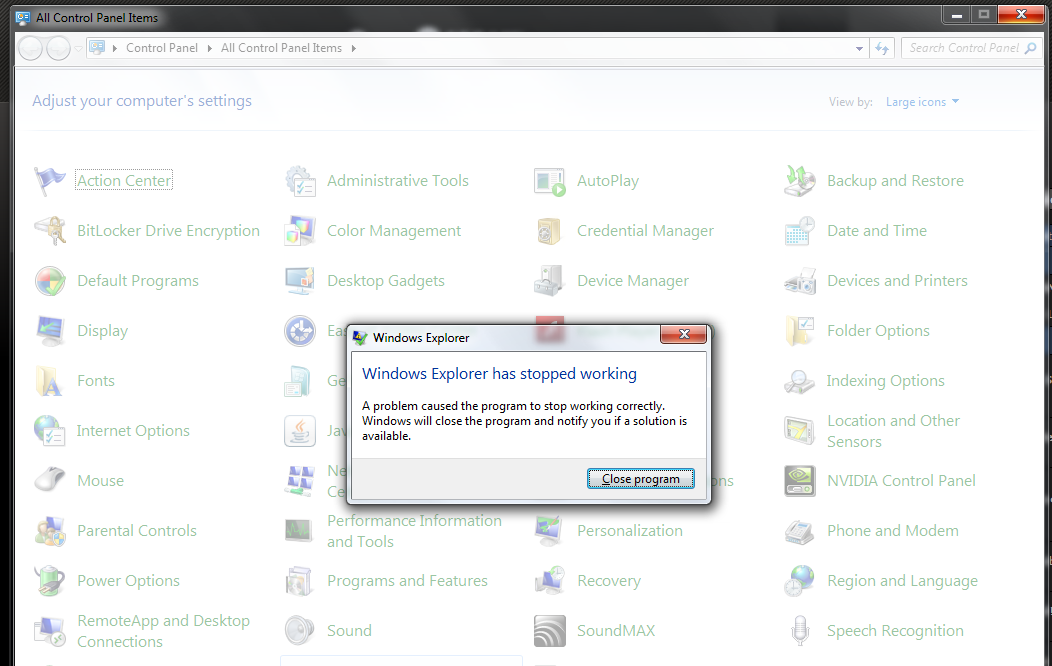
Task: Open Mouse settings icon
Action: (100, 481)
